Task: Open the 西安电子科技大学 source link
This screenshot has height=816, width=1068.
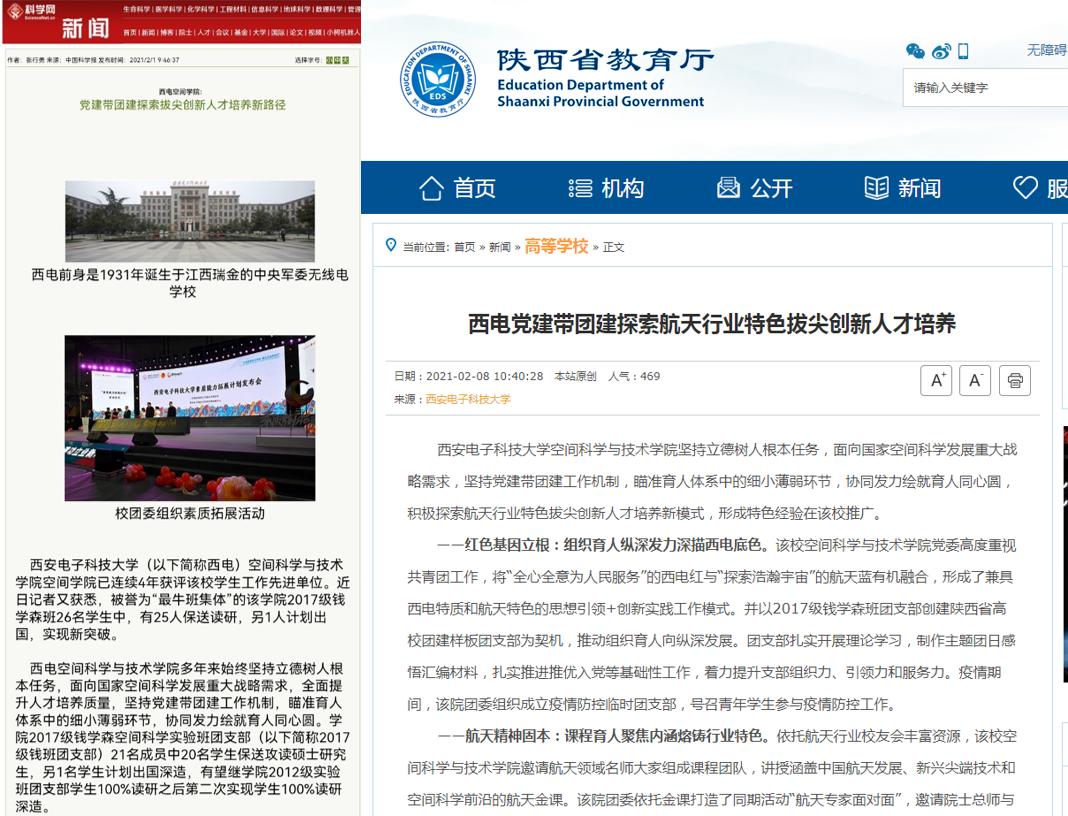Action: (x=468, y=399)
